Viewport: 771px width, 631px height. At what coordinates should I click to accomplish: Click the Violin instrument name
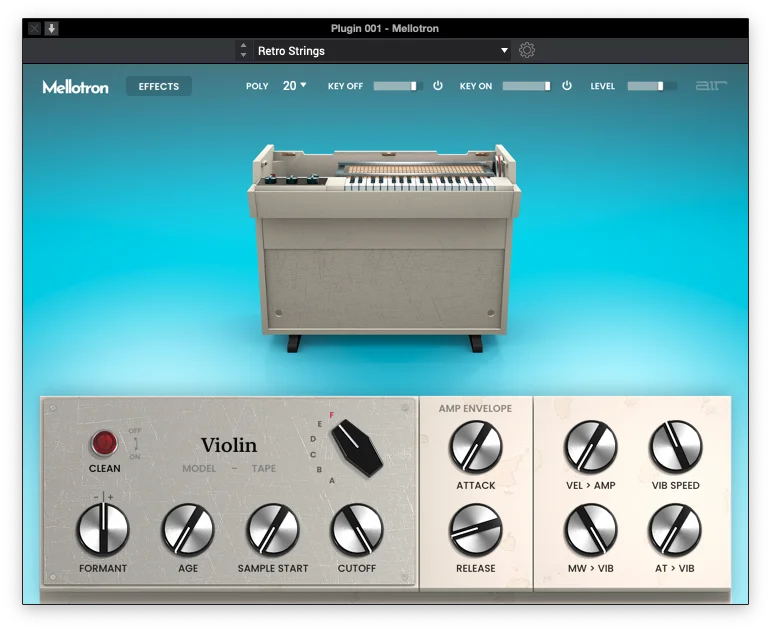(229, 445)
